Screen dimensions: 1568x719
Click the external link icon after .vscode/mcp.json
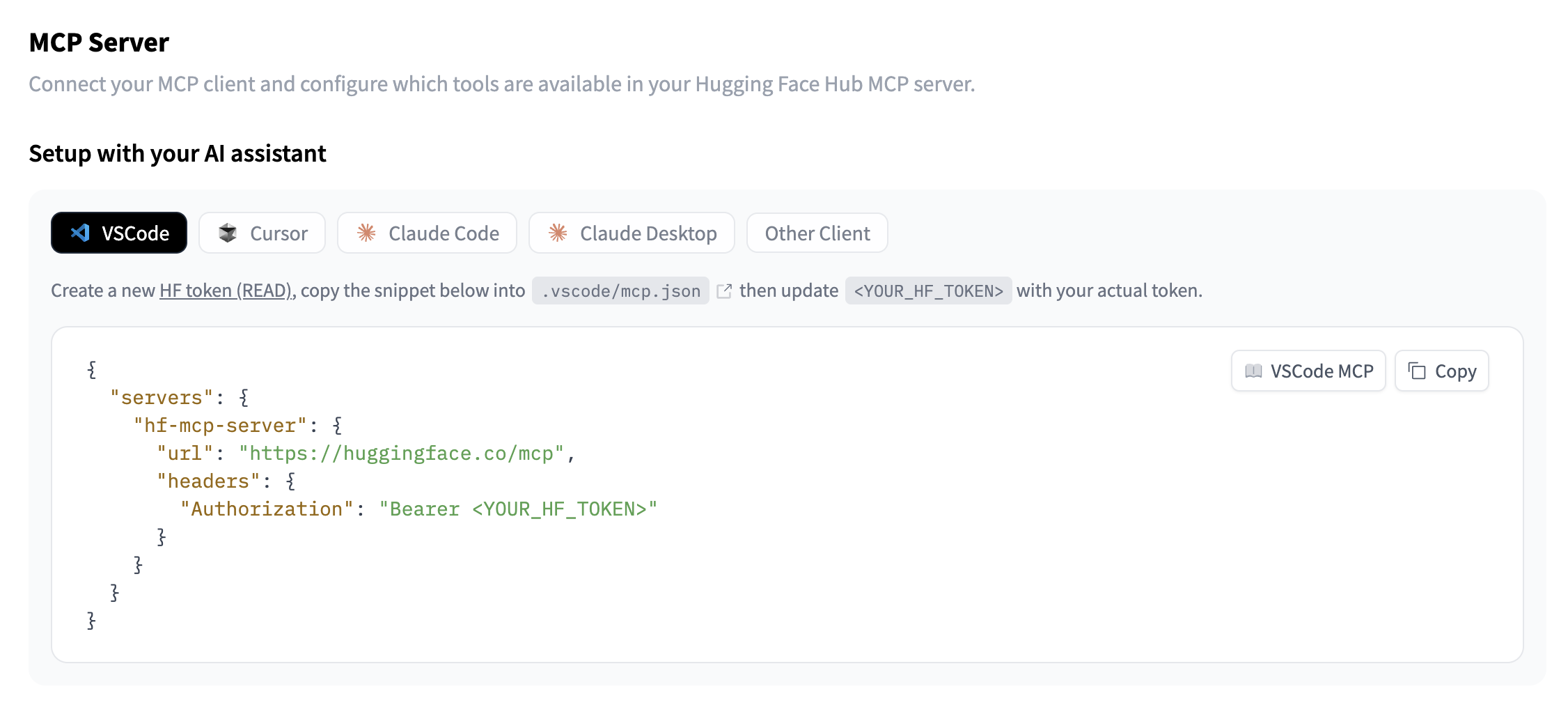coord(724,291)
